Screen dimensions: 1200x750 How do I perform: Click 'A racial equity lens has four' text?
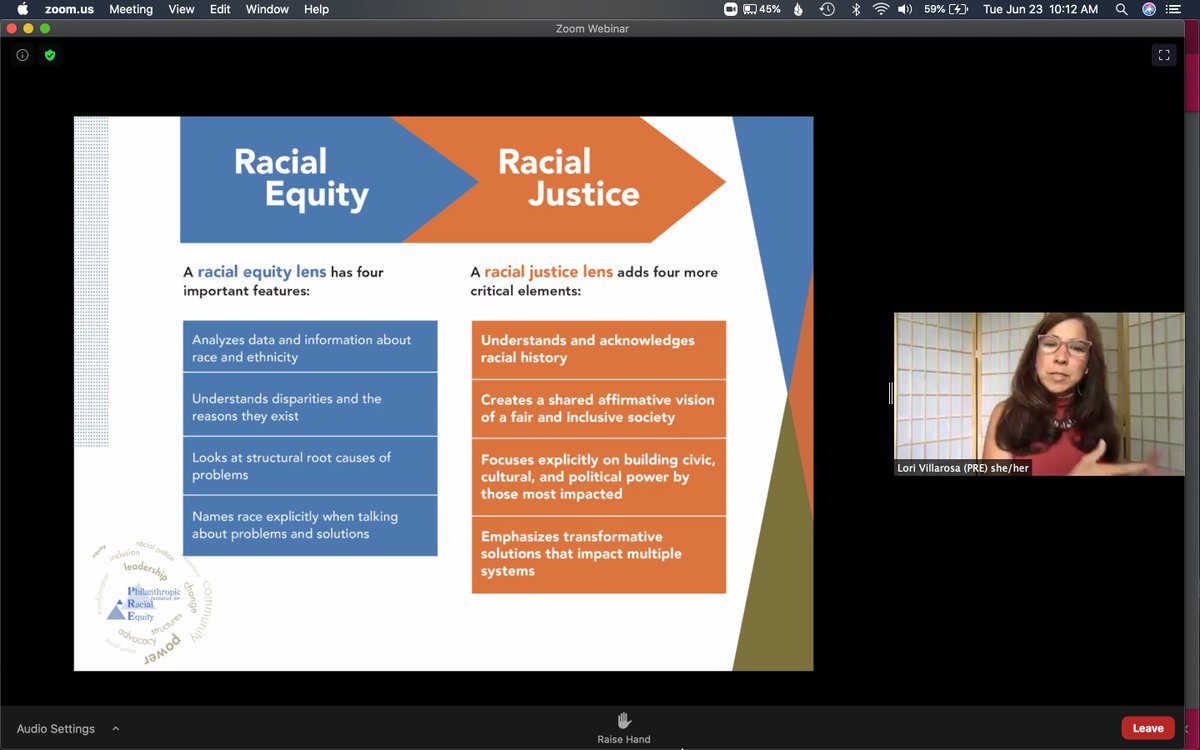click(284, 281)
